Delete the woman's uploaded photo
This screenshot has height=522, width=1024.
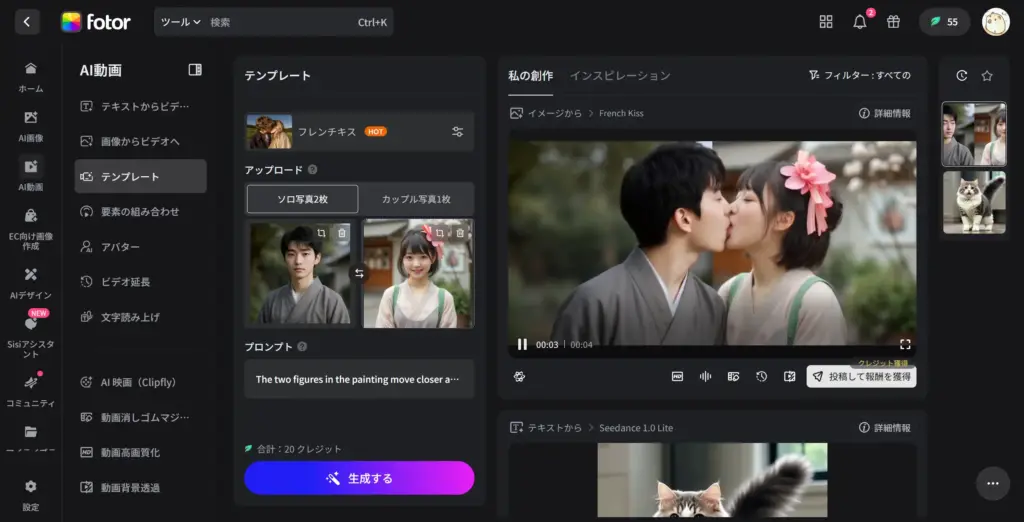460,233
